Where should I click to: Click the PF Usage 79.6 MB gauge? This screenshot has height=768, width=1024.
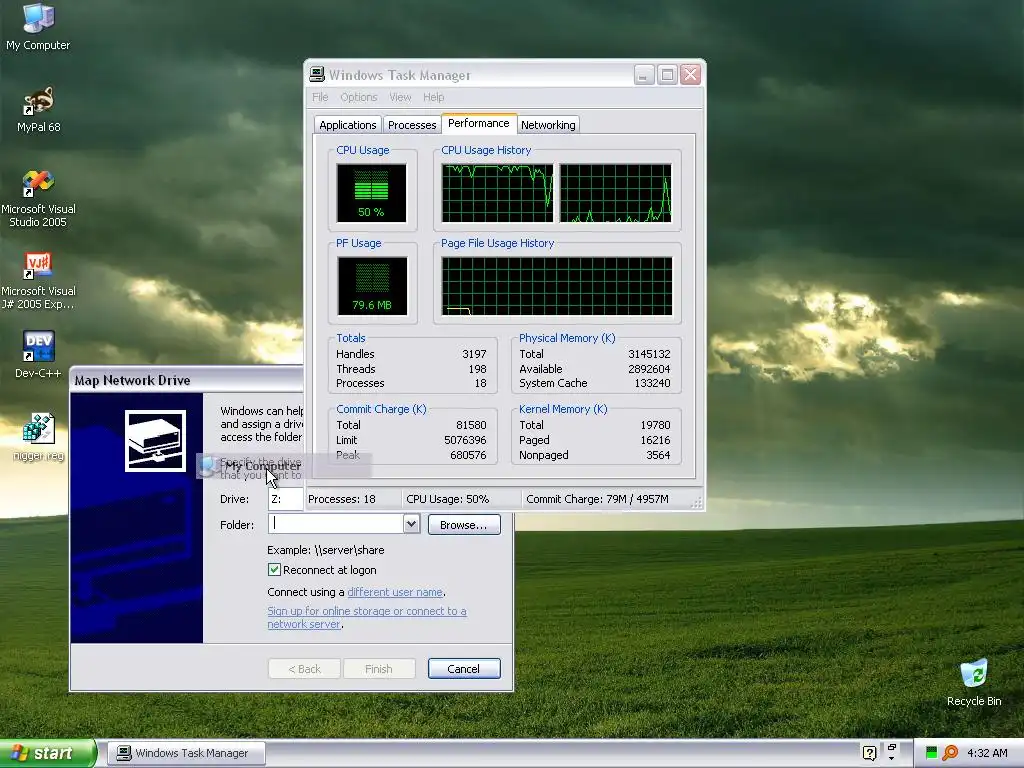coord(372,286)
